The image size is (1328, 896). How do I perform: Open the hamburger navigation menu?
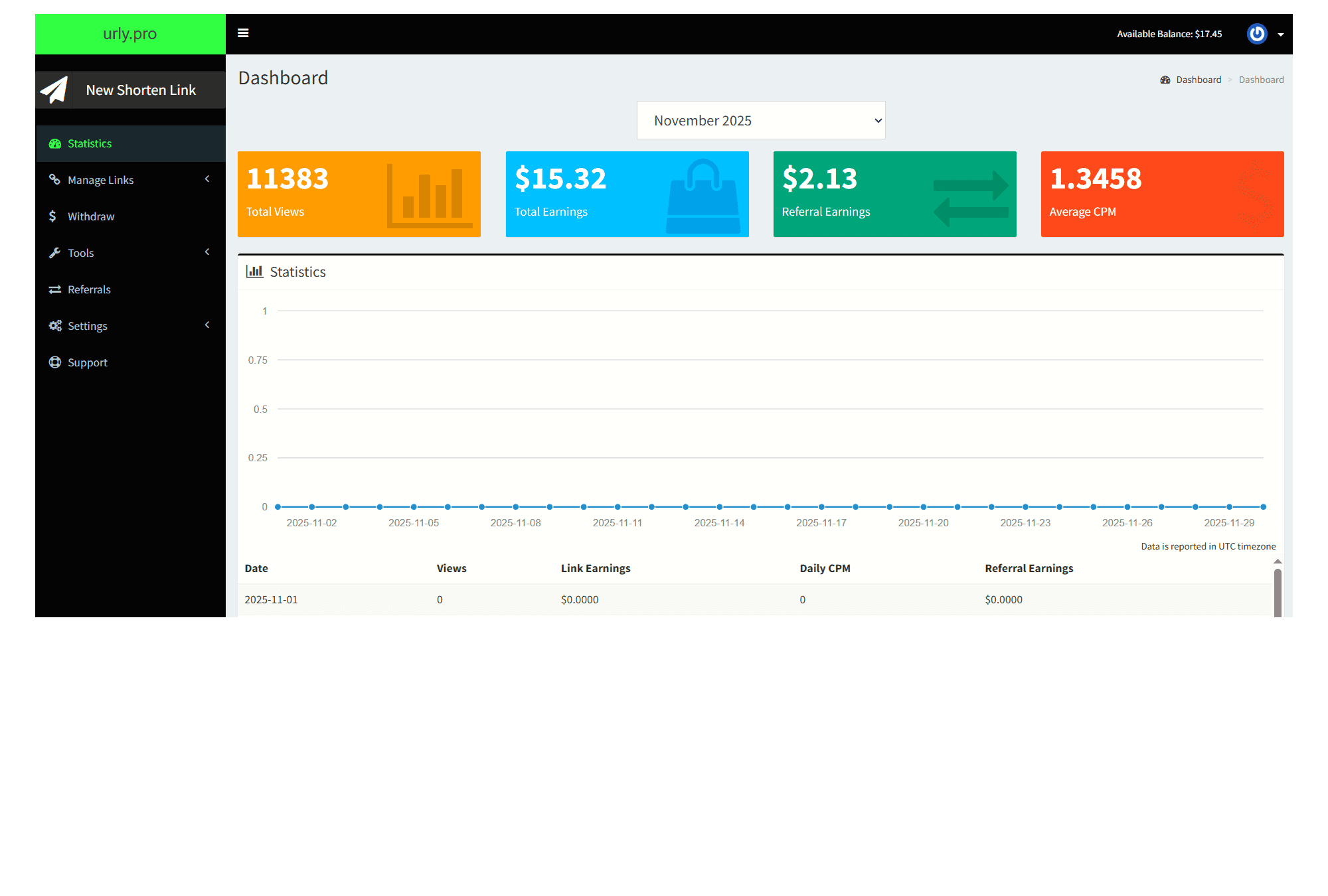(243, 33)
